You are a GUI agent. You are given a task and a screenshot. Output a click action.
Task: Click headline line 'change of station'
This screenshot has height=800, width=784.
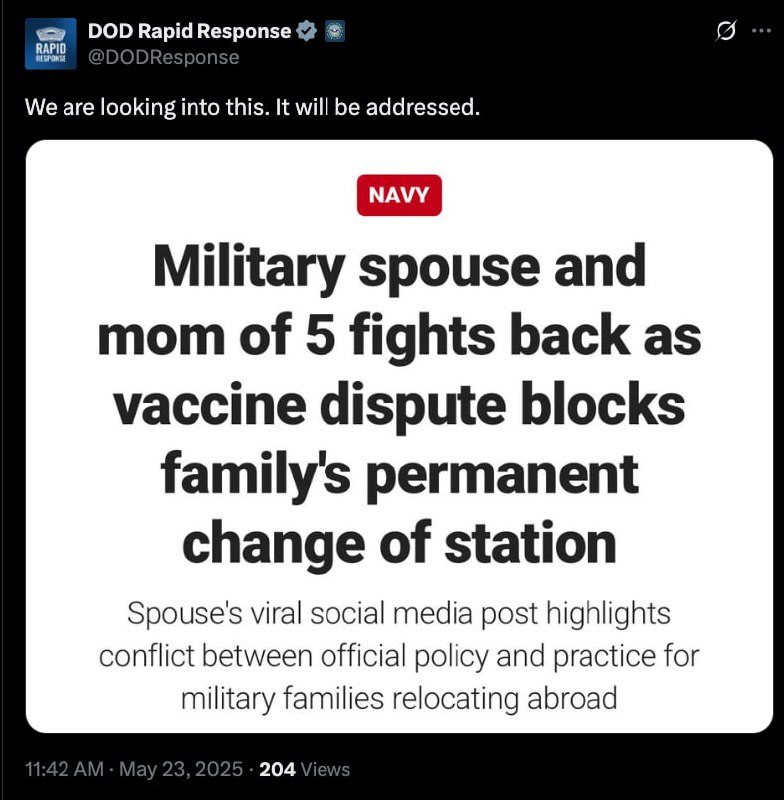click(399, 544)
